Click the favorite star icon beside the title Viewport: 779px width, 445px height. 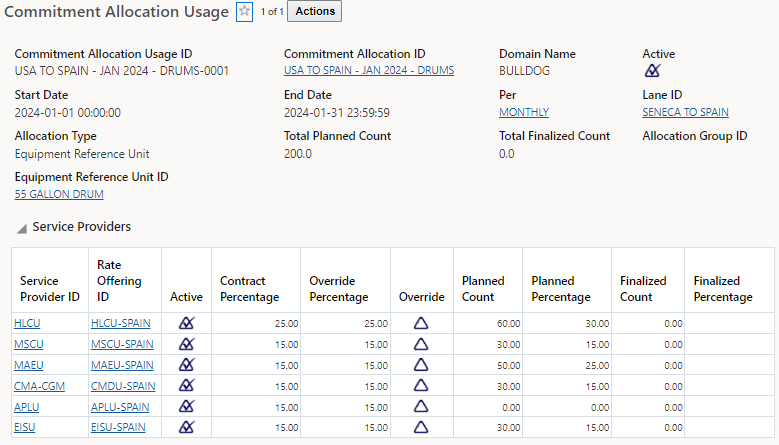(x=244, y=11)
